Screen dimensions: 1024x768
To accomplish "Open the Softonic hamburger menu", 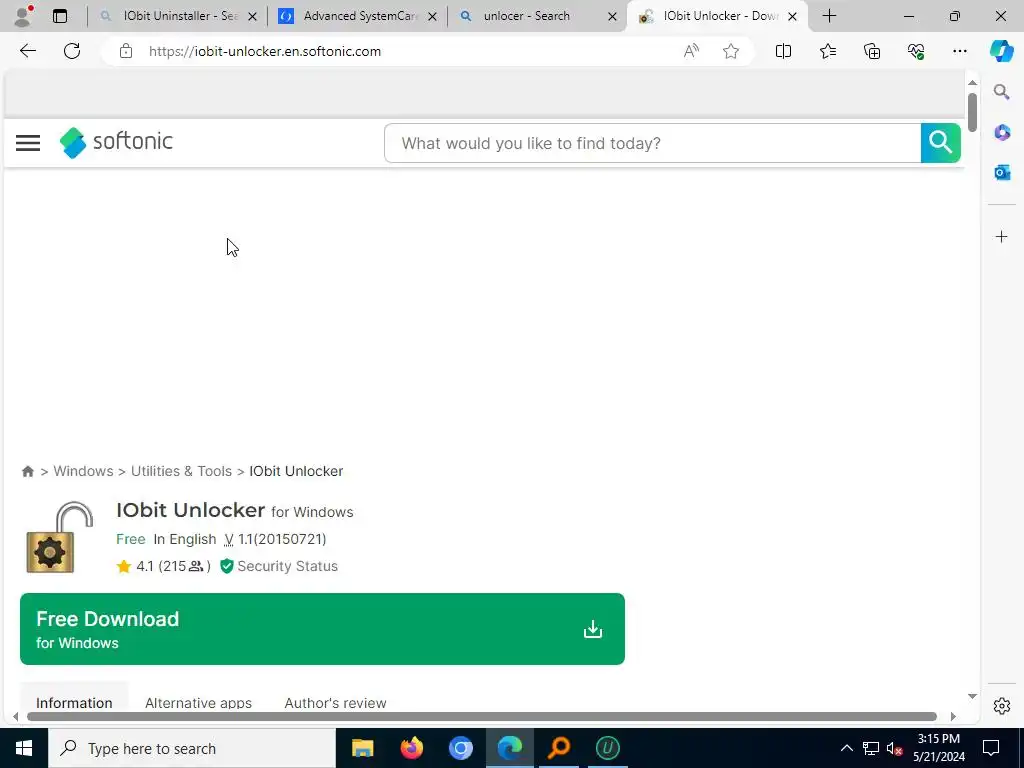I will [28, 143].
